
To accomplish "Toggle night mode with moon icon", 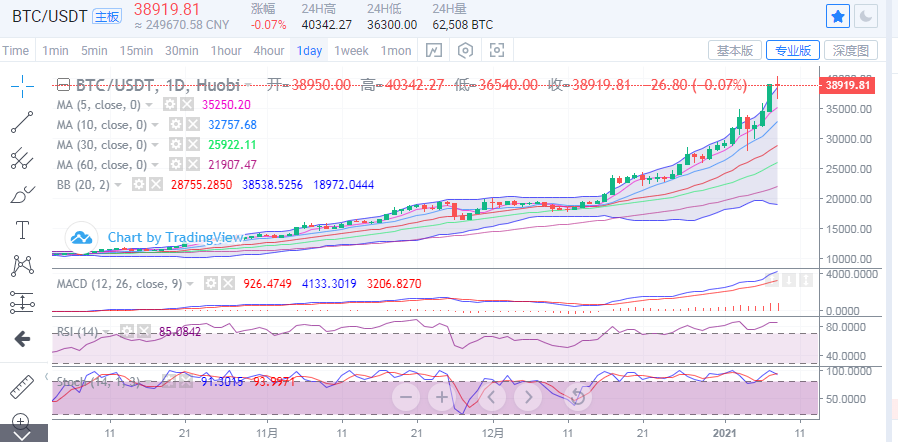I will click(x=866, y=16).
